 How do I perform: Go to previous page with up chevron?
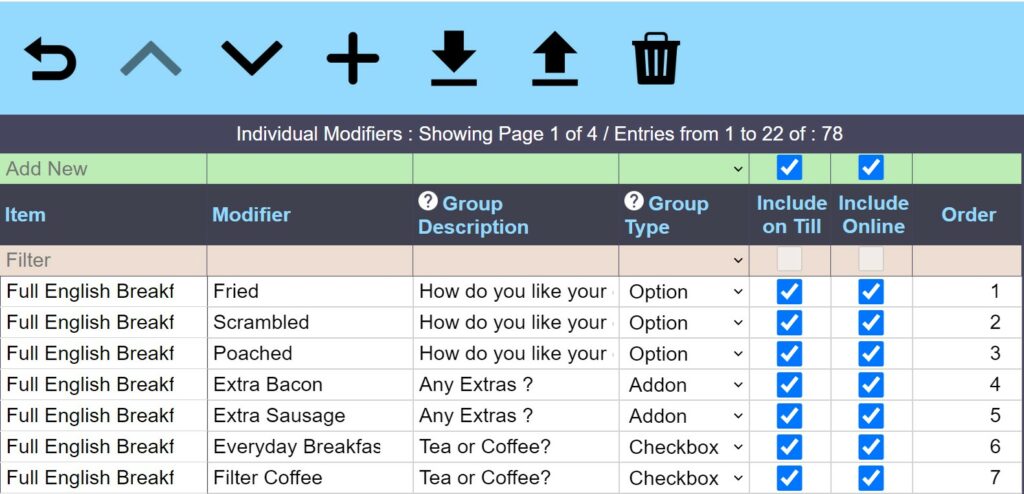[151, 60]
